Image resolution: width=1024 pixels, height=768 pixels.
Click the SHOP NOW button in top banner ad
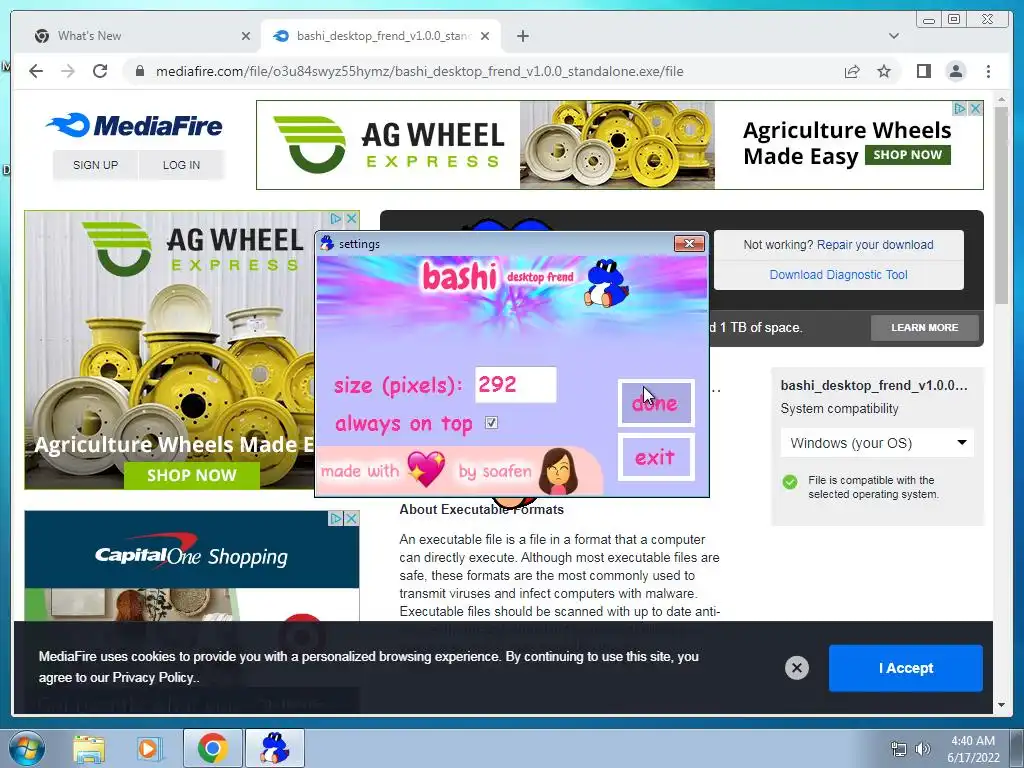tap(908, 155)
